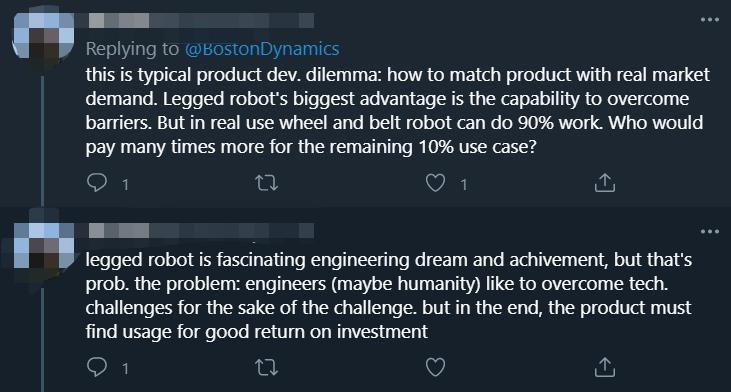Share the first tweet via share icon

tap(605, 183)
